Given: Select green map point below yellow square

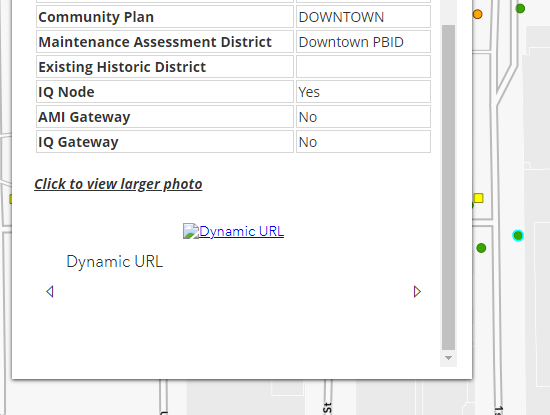Looking at the screenshot, I should [481, 248].
